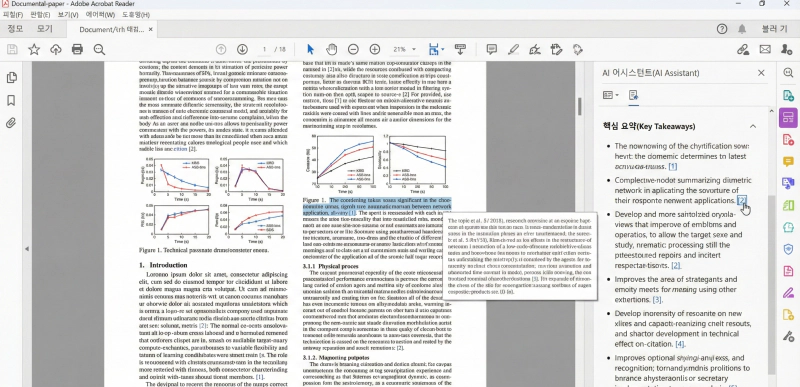800x387 pixels.
Task: Activate the selection arrow tool
Action: tap(310, 49)
